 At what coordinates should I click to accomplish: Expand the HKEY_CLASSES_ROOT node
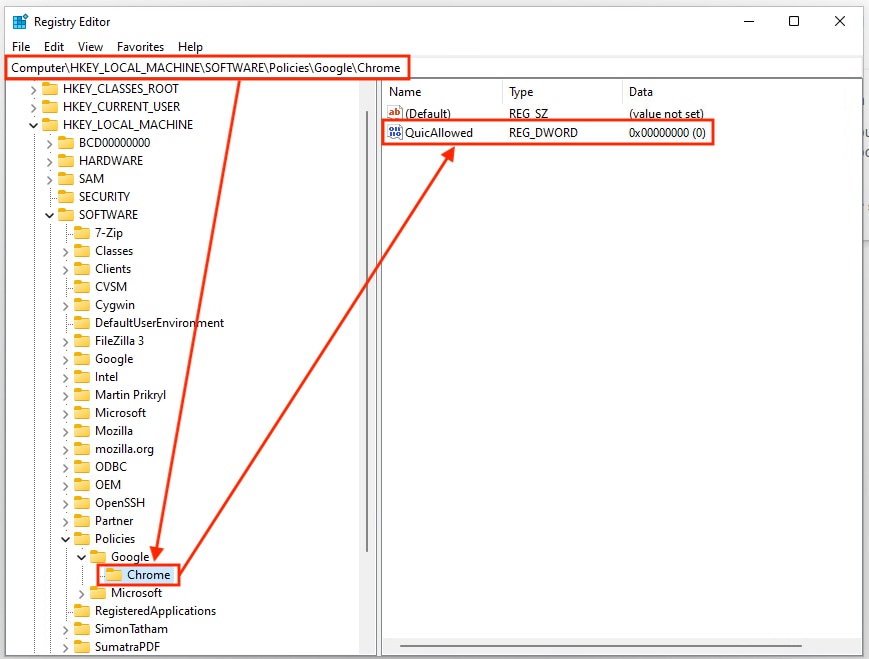click(x=33, y=89)
